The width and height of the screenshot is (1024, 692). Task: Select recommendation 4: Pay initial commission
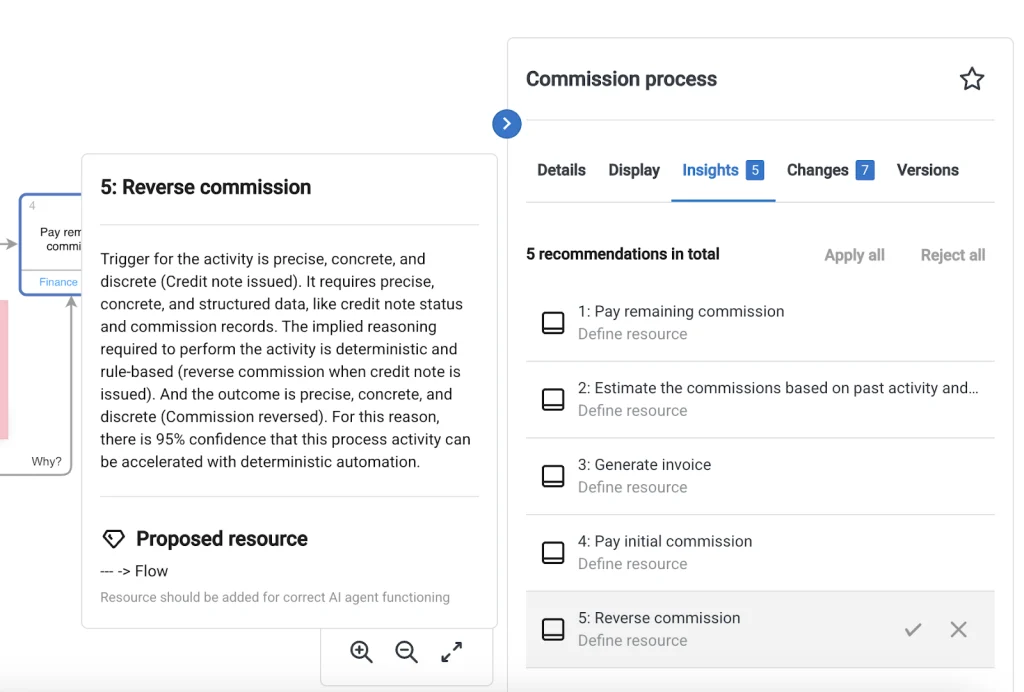click(x=760, y=552)
